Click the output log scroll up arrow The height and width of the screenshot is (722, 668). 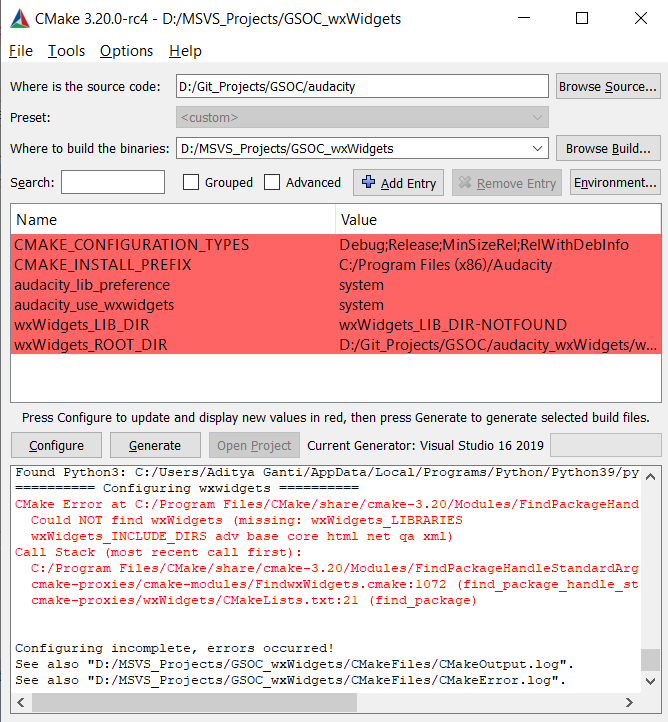(x=651, y=477)
